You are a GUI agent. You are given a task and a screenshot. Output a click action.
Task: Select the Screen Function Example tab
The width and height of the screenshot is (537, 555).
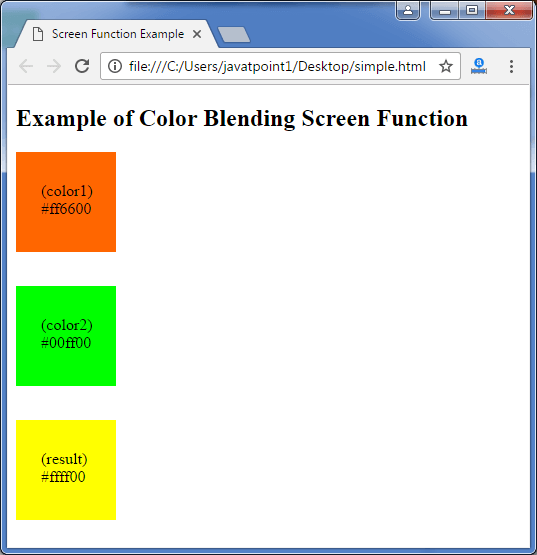point(117,34)
